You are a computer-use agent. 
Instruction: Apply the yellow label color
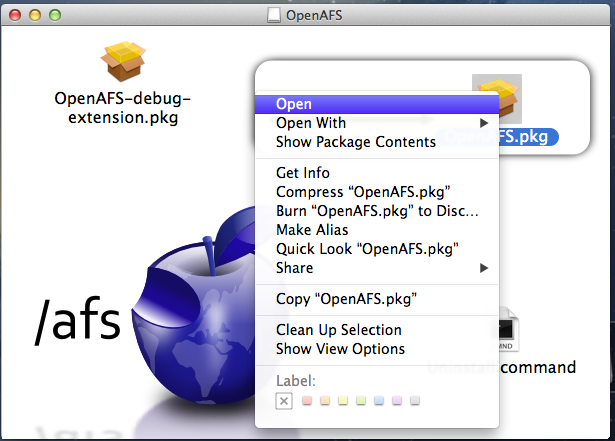click(x=343, y=401)
